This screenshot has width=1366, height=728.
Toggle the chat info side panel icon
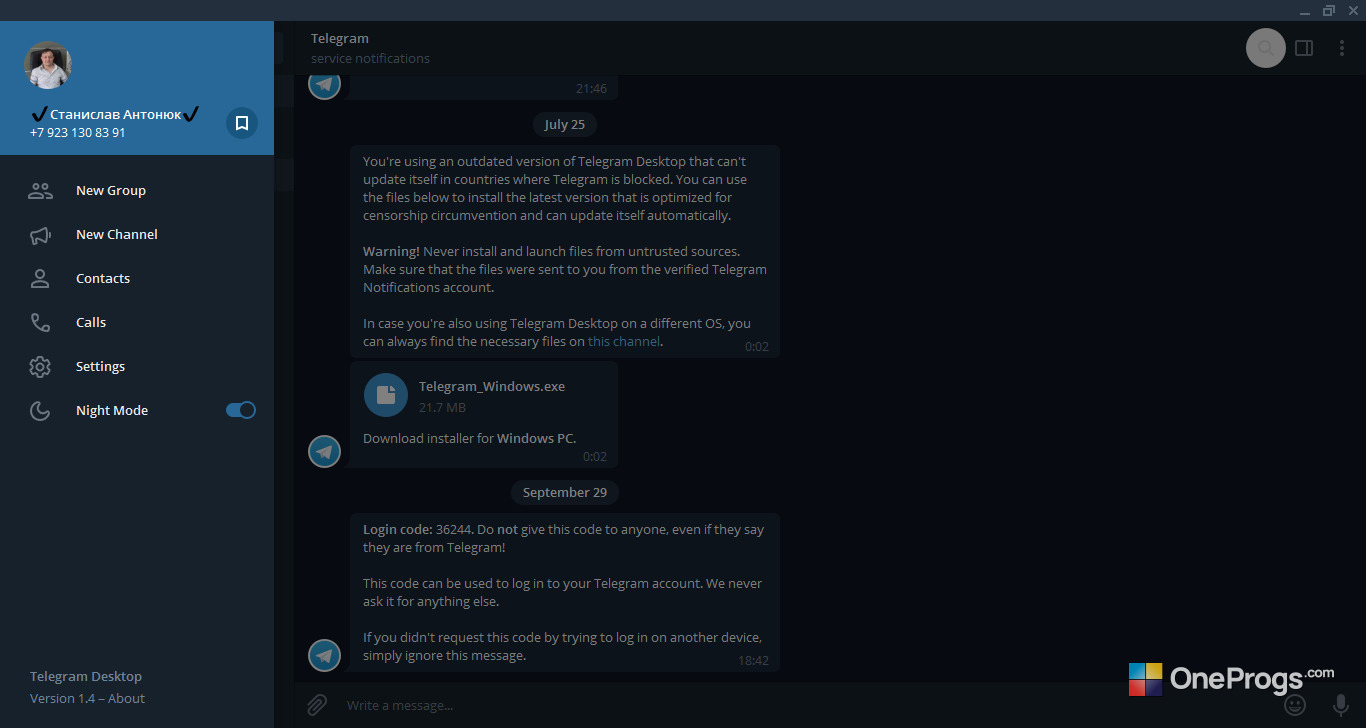pyautogui.click(x=1304, y=48)
